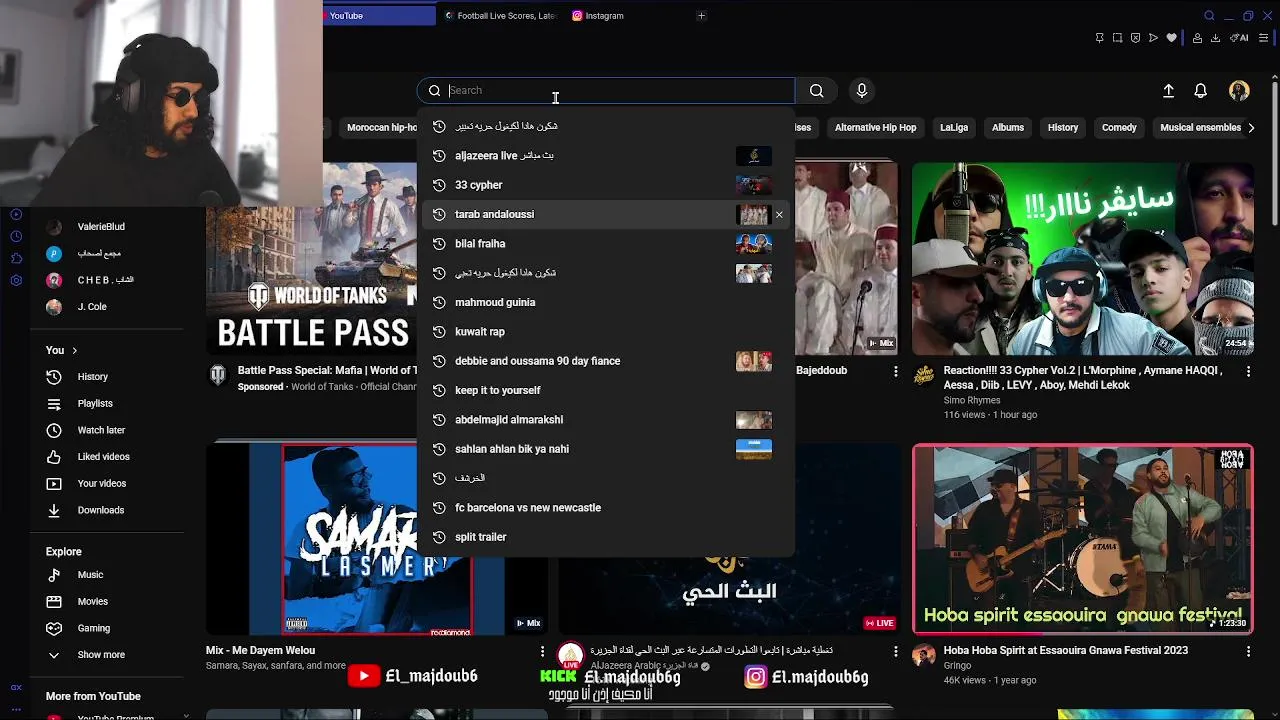
Task: Choose the 33 cypher search suggestion
Action: [x=606, y=185]
